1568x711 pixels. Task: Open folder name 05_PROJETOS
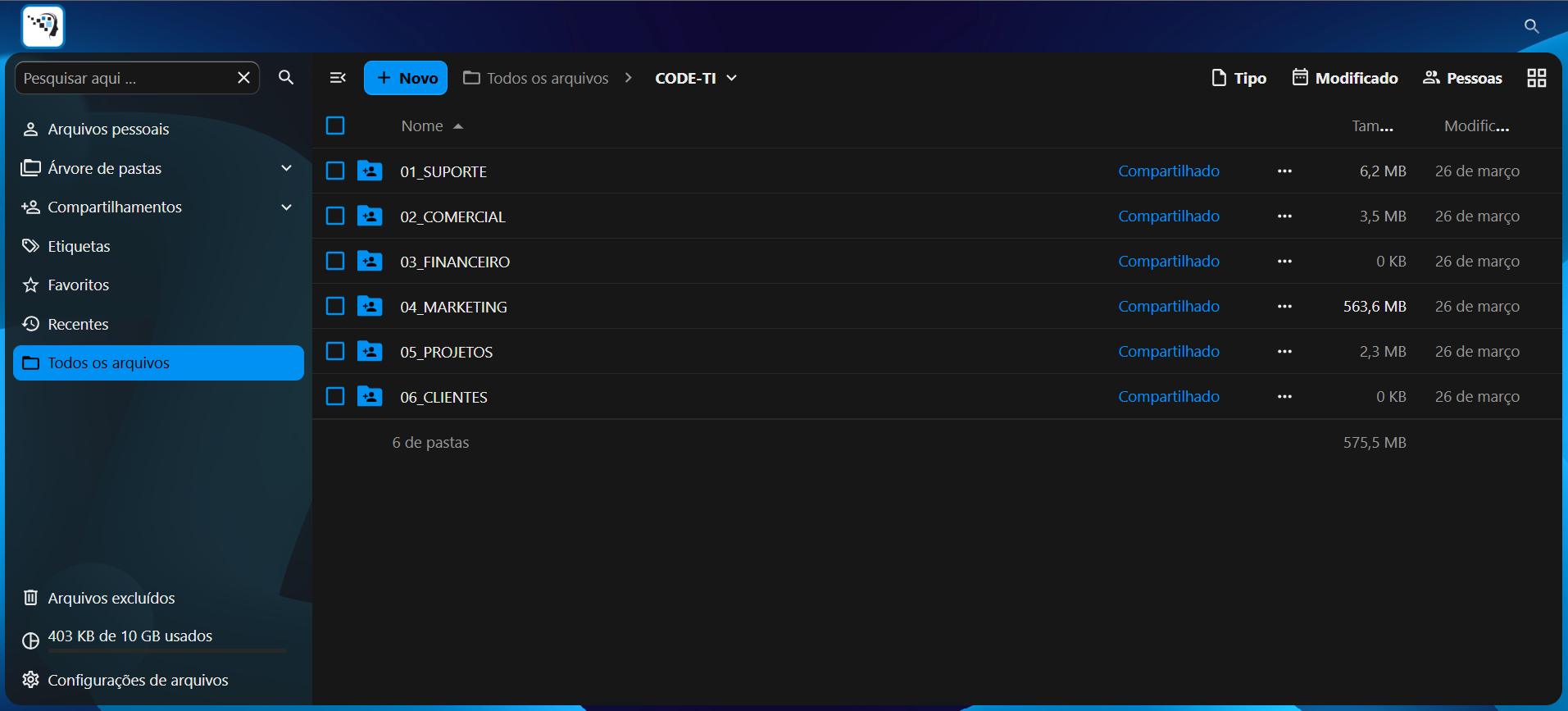pyautogui.click(x=447, y=352)
